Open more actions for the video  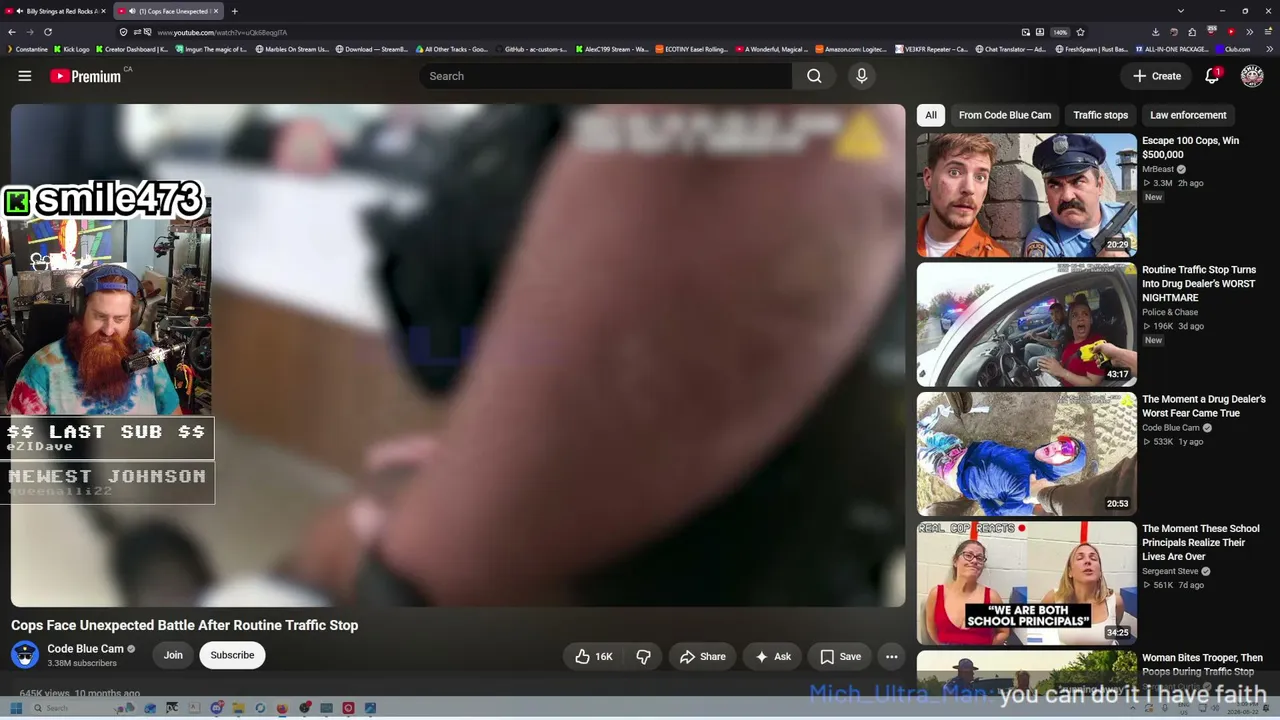(892, 657)
